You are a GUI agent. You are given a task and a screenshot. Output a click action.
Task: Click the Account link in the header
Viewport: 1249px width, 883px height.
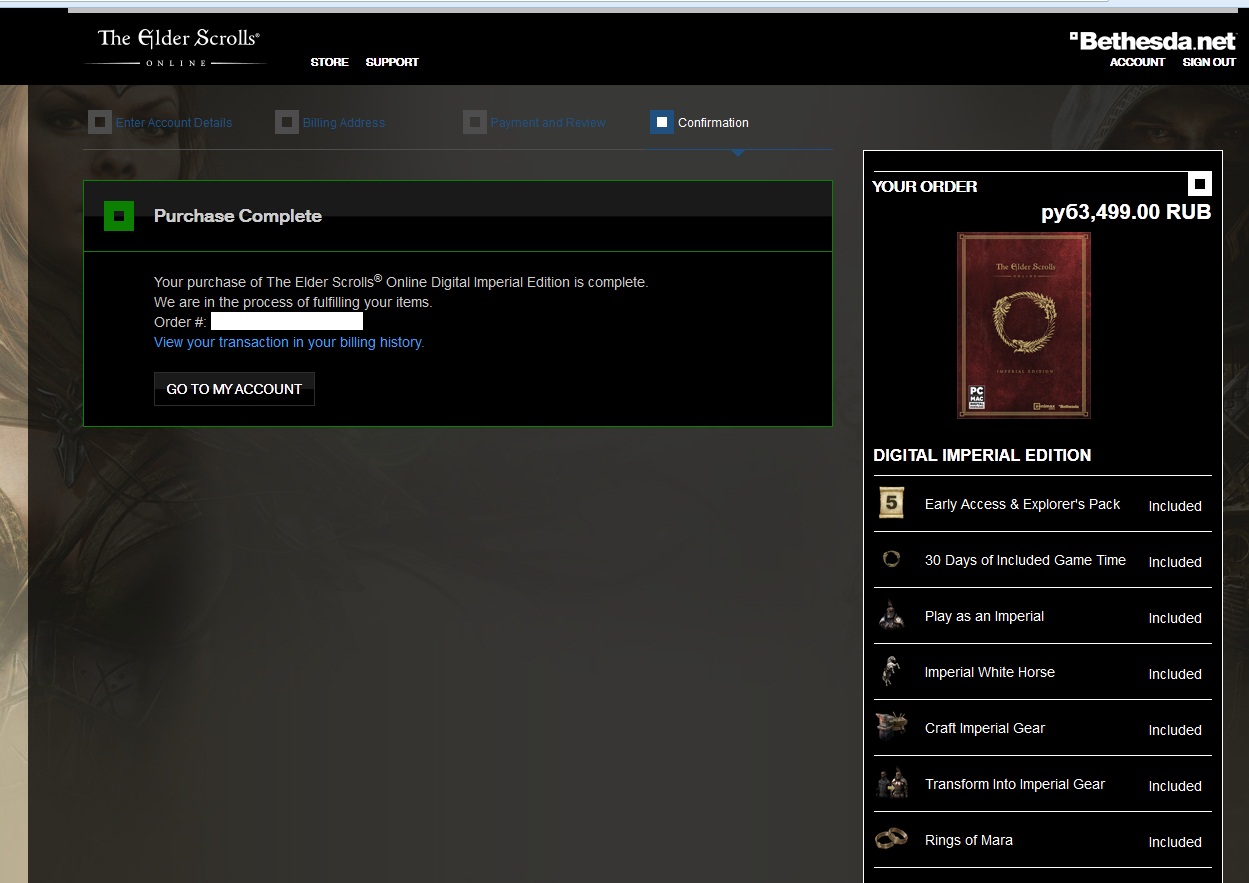pyautogui.click(x=1137, y=62)
